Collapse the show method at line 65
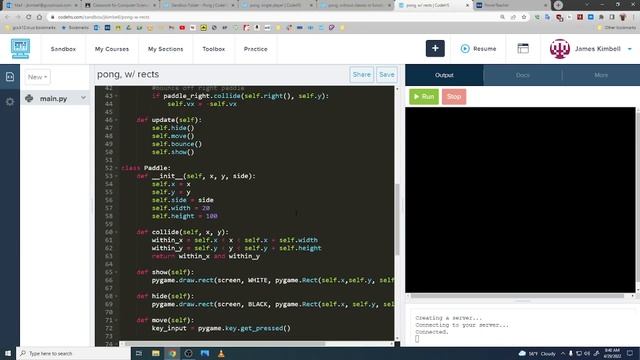This screenshot has width=640, height=360. [116, 272]
